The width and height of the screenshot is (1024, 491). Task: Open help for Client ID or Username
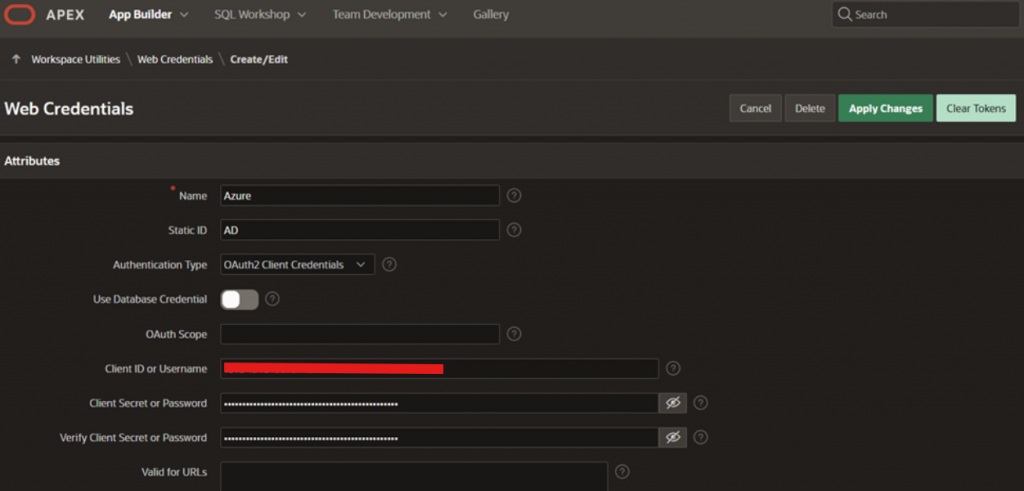click(673, 368)
